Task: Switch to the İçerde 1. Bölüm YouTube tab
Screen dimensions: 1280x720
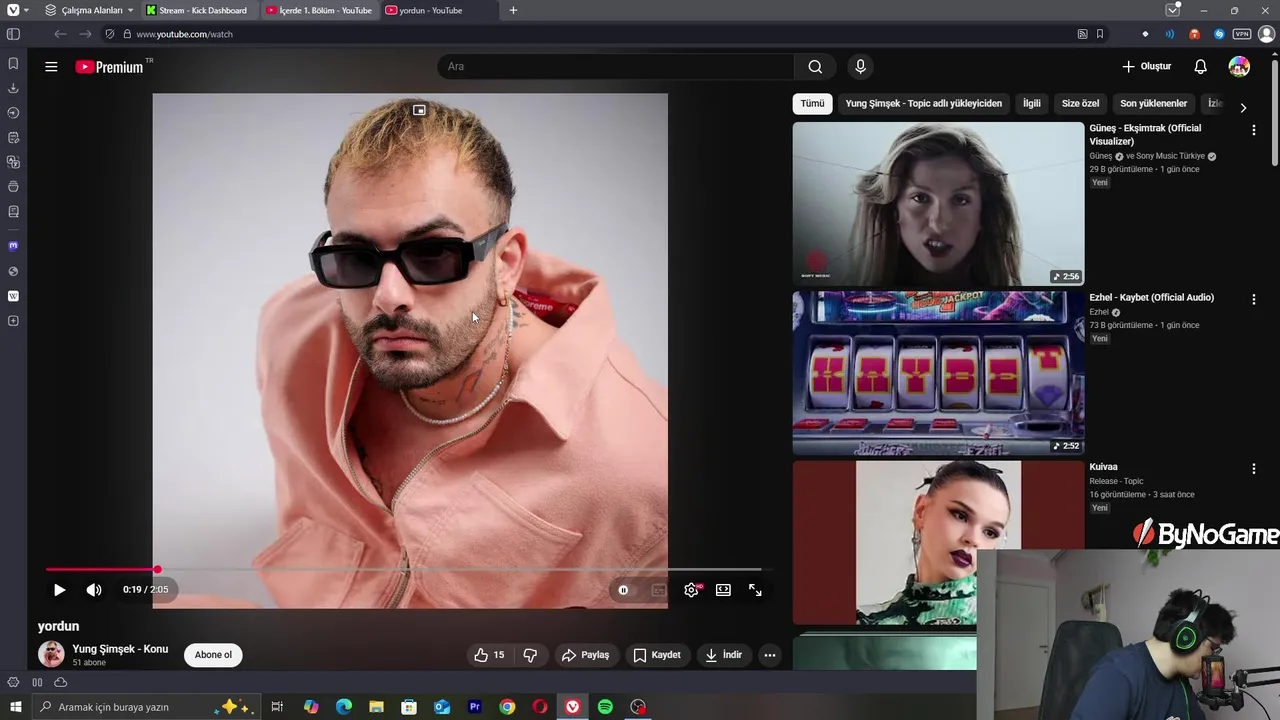Action: tap(319, 10)
